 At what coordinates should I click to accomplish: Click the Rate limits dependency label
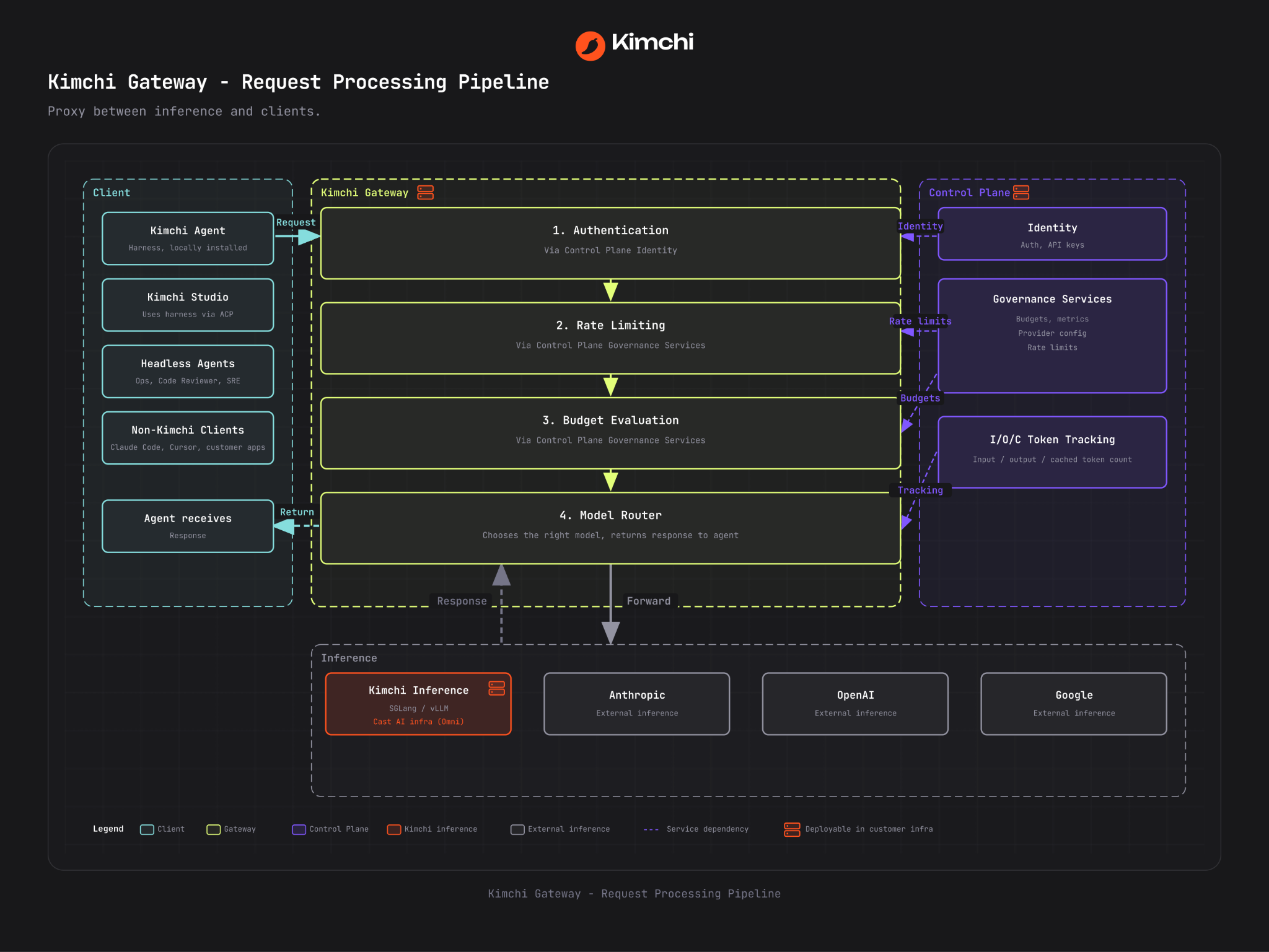click(x=920, y=321)
